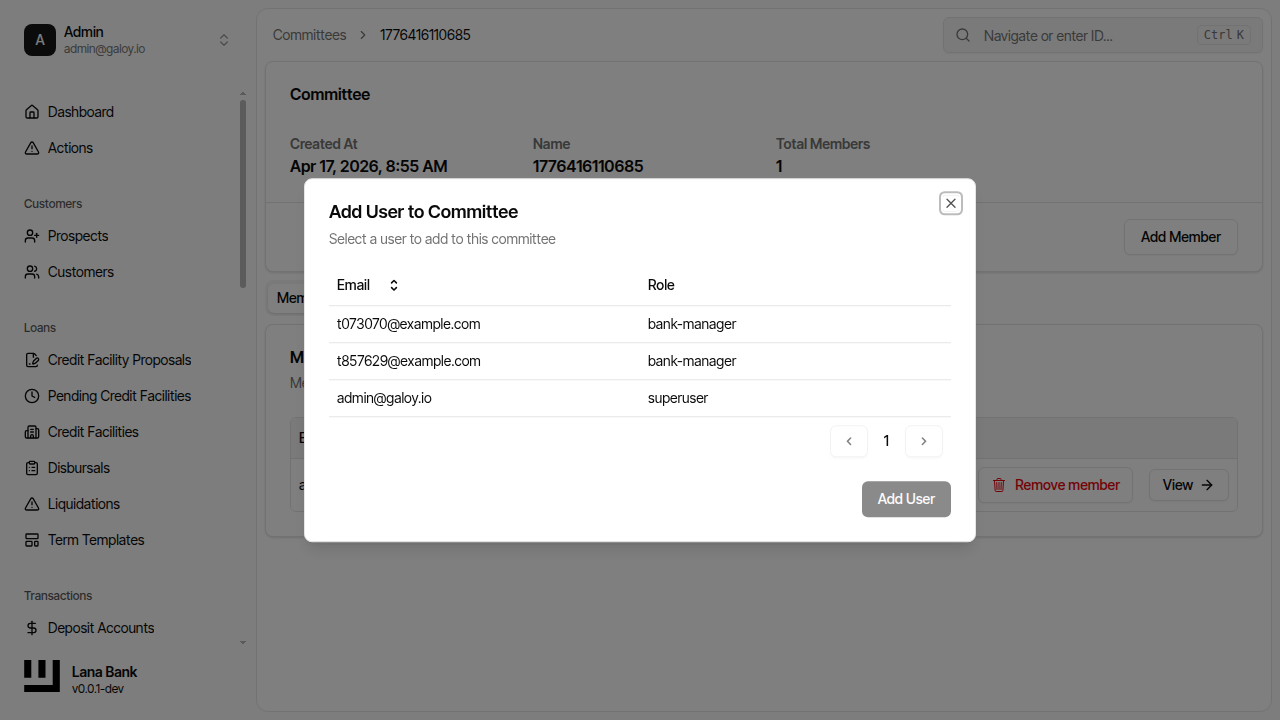
Task: Open Disbursals using its sidebar icon
Action: tap(31, 467)
